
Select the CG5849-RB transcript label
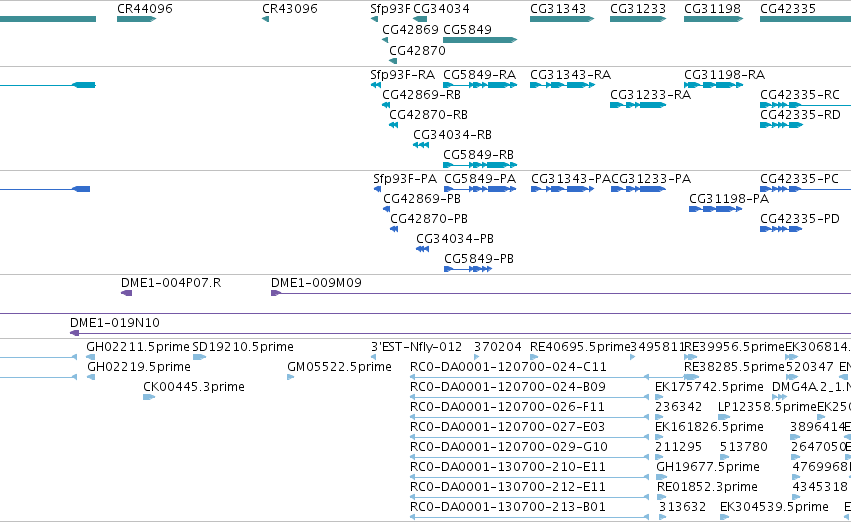tap(478, 155)
